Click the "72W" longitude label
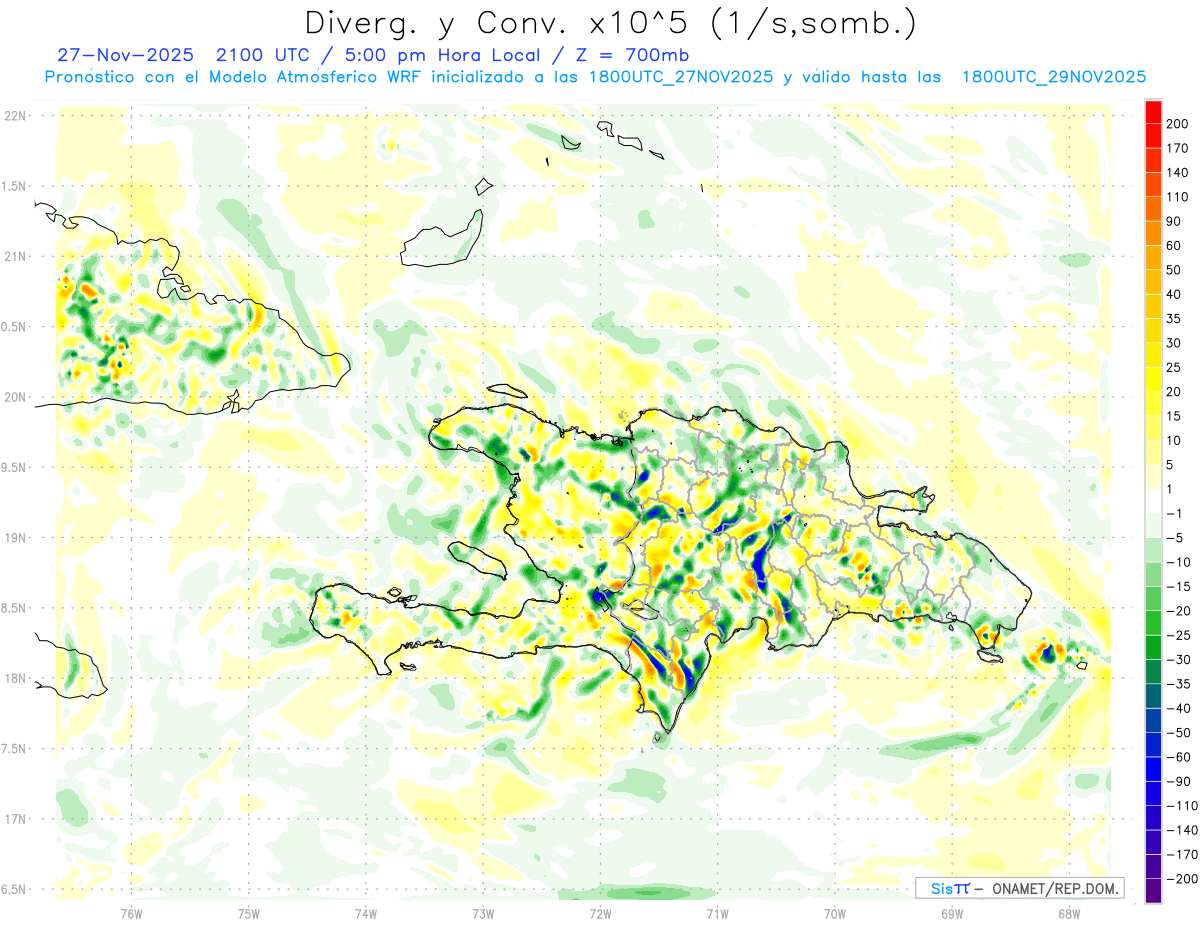 tap(600, 914)
